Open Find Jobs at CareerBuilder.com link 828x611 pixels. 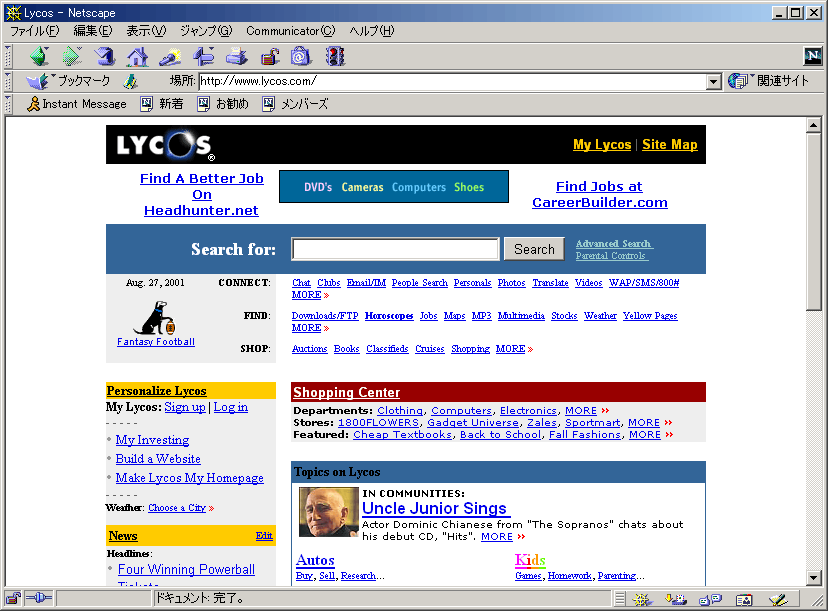click(599, 194)
